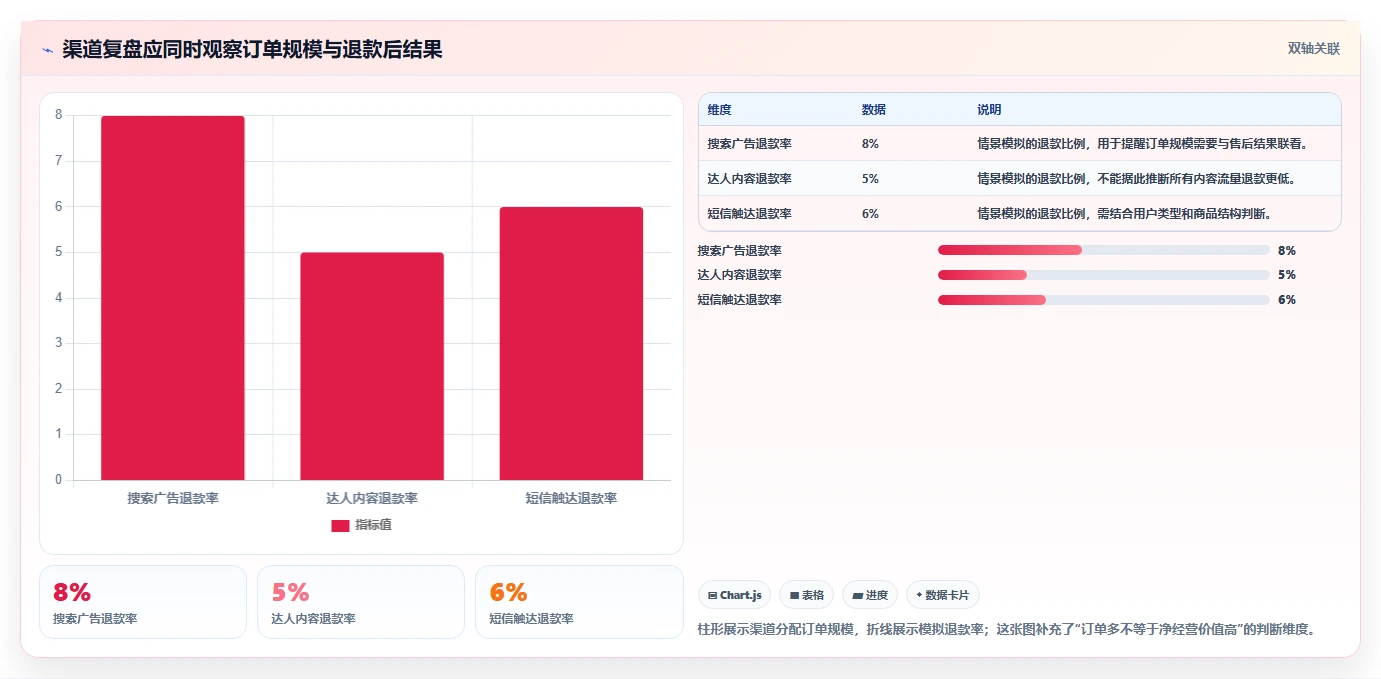Click the Chart.js tag chip
Image resolution: width=1381 pixels, height=679 pixels.
[734, 595]
